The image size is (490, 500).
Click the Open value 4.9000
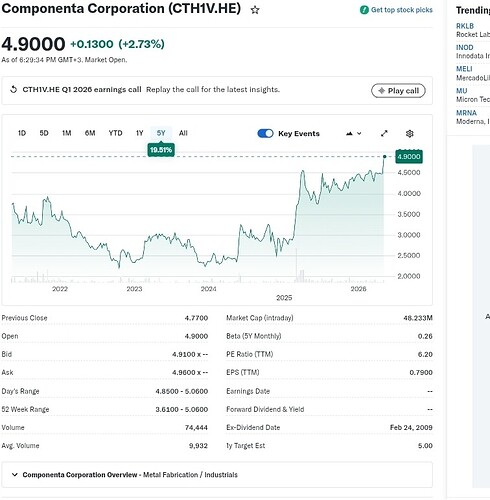coord(196,336)
